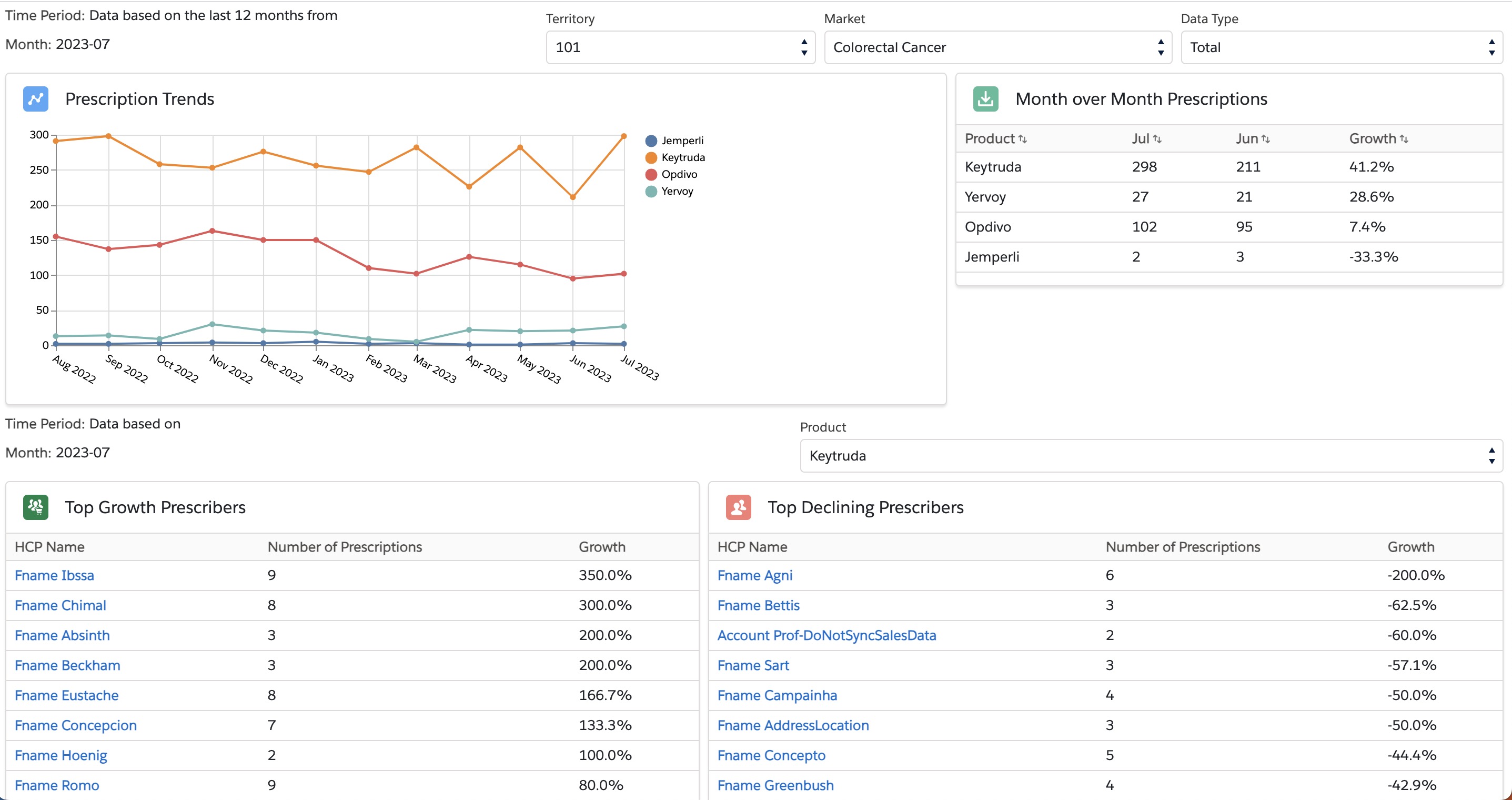1512x800 pixels.
Task: Sort table by Jun column icon
Action: (x=1265, y=139)
